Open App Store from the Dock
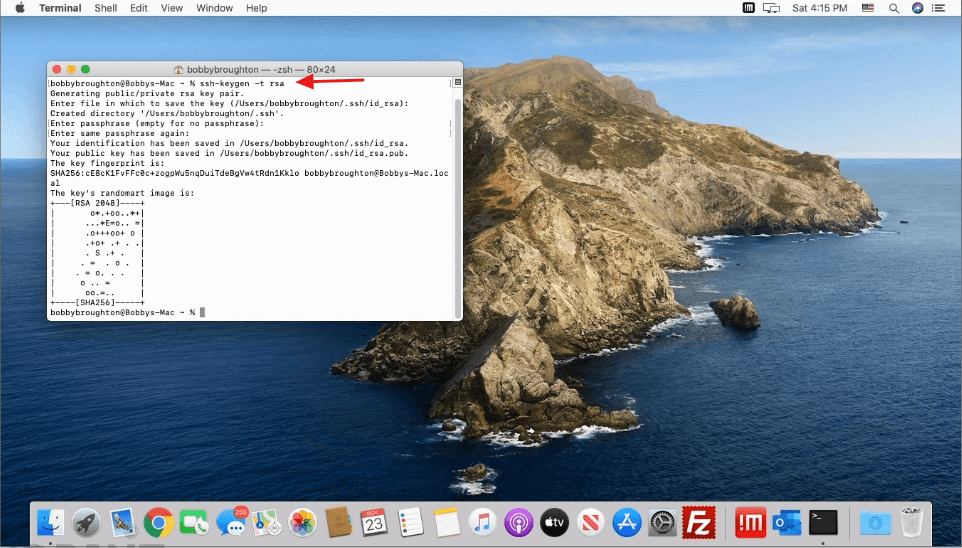This screenshot has height=548, width=962. coord(626,523)
